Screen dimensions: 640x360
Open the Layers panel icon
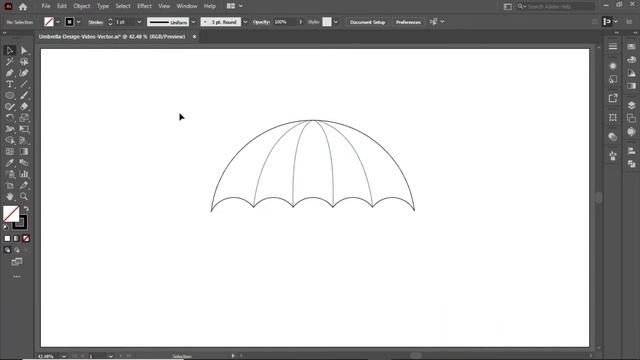631,105
